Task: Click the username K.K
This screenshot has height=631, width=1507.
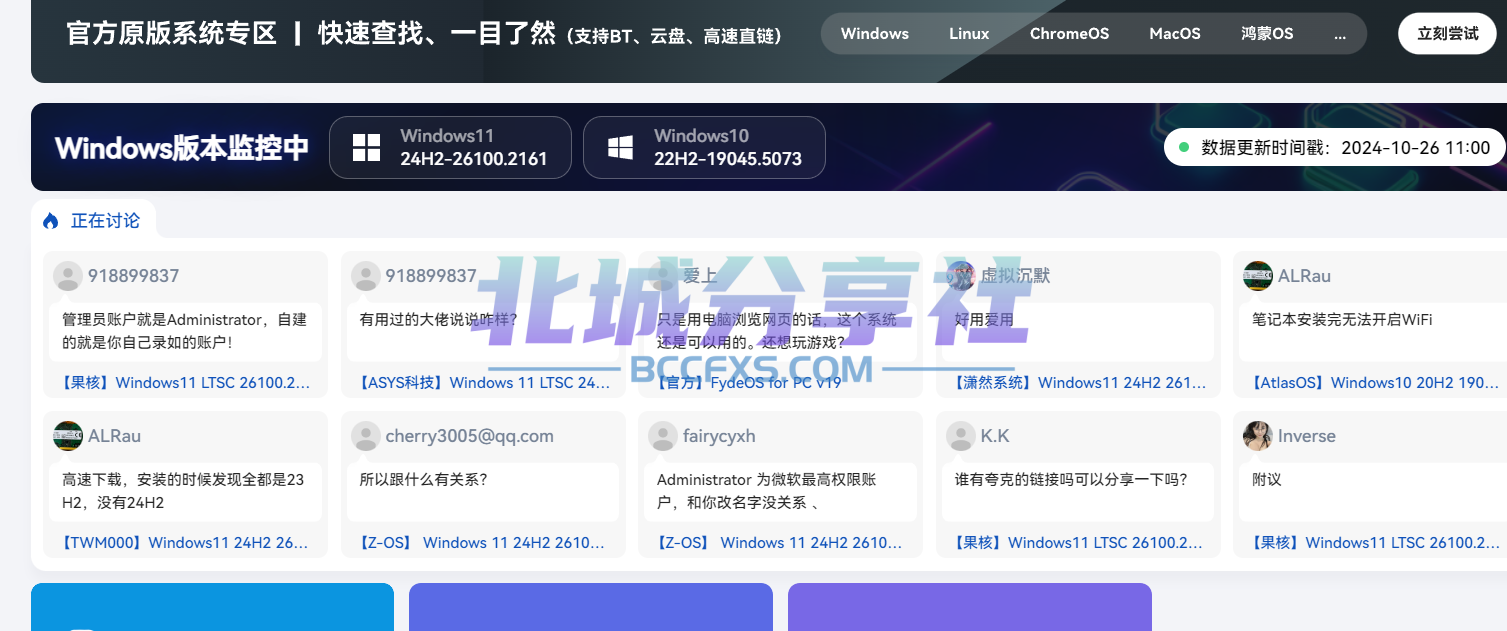Action: [995, 436]
